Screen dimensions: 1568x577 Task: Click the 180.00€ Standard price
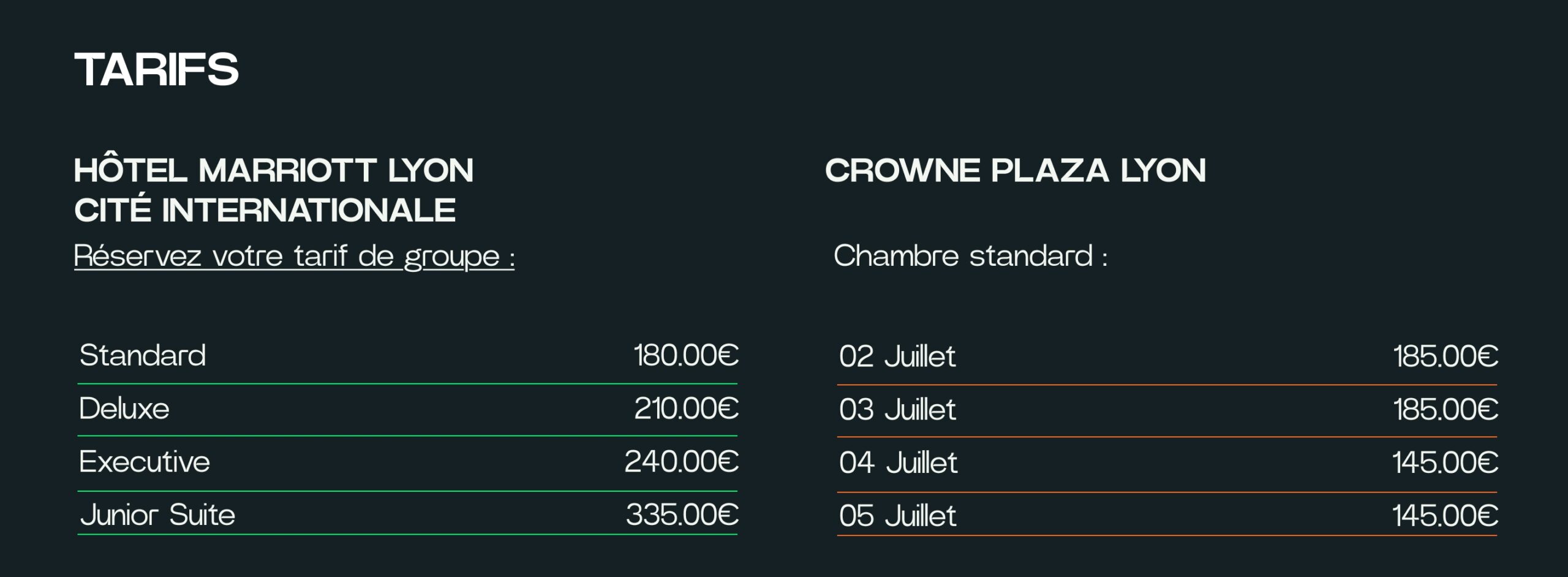(686, 355)
